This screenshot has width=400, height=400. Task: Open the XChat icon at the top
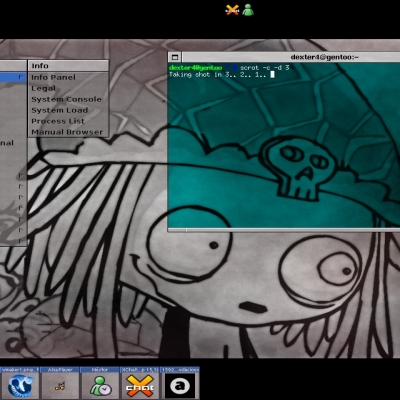(x=232, y=10)
